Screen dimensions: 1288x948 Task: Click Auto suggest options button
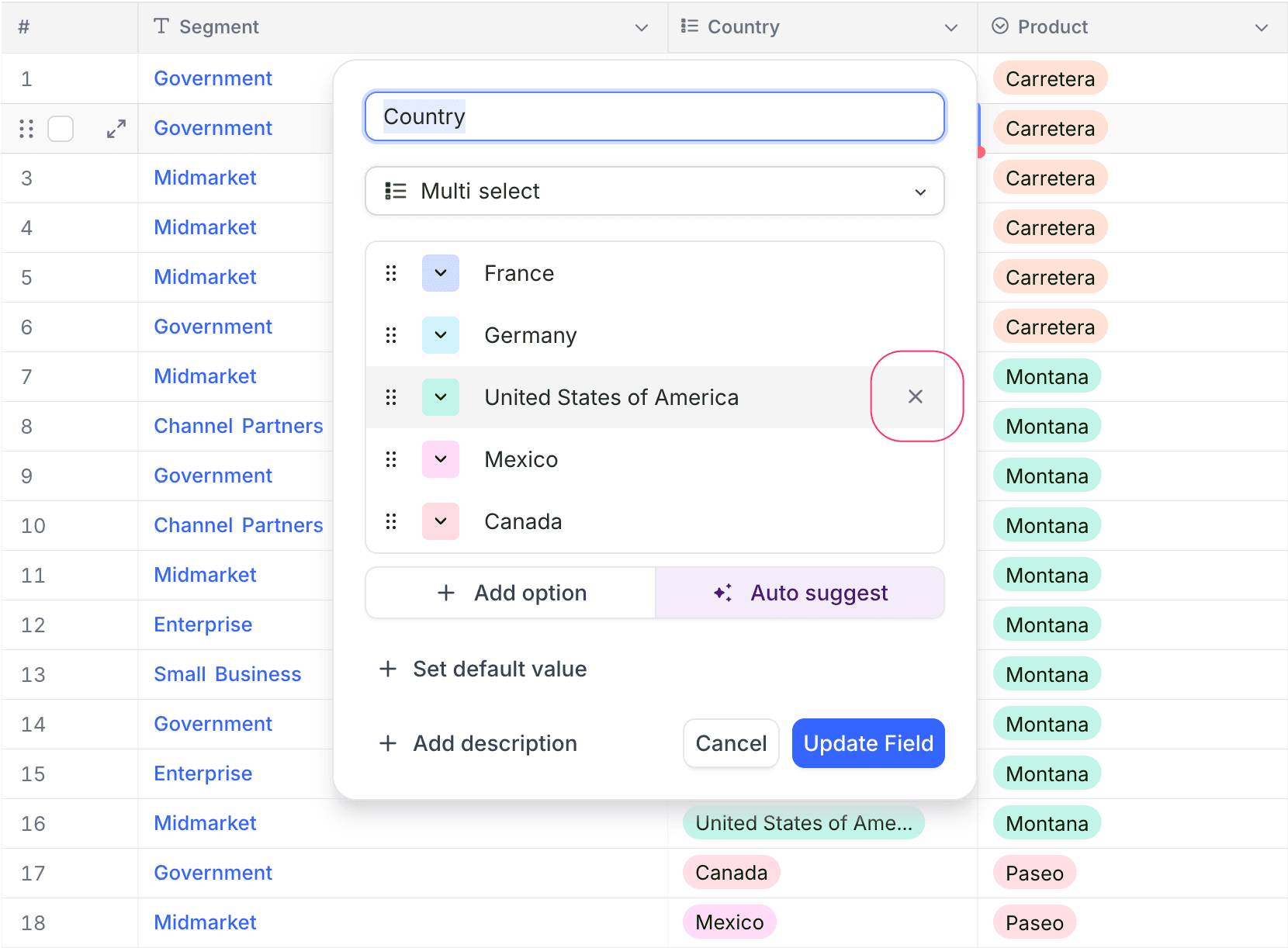pyautogui.click(x=800, y=593)
